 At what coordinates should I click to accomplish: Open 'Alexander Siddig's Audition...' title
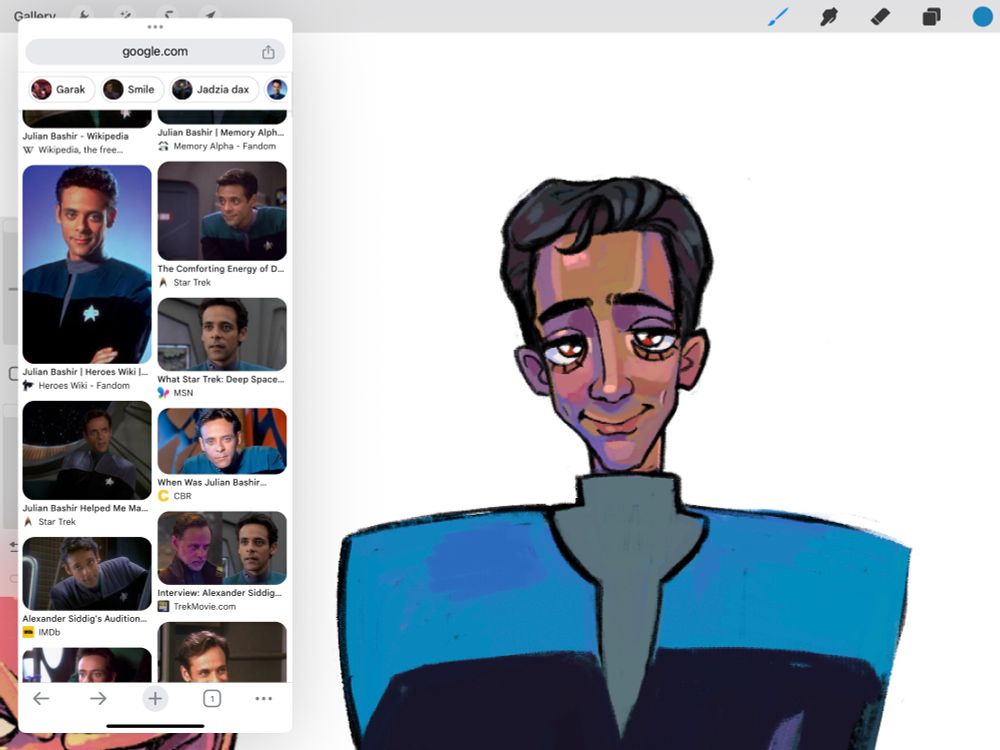click(84, 618)
